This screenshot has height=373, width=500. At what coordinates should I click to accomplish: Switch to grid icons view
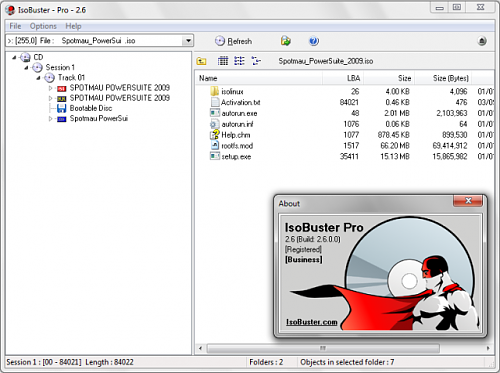[223, 61]
